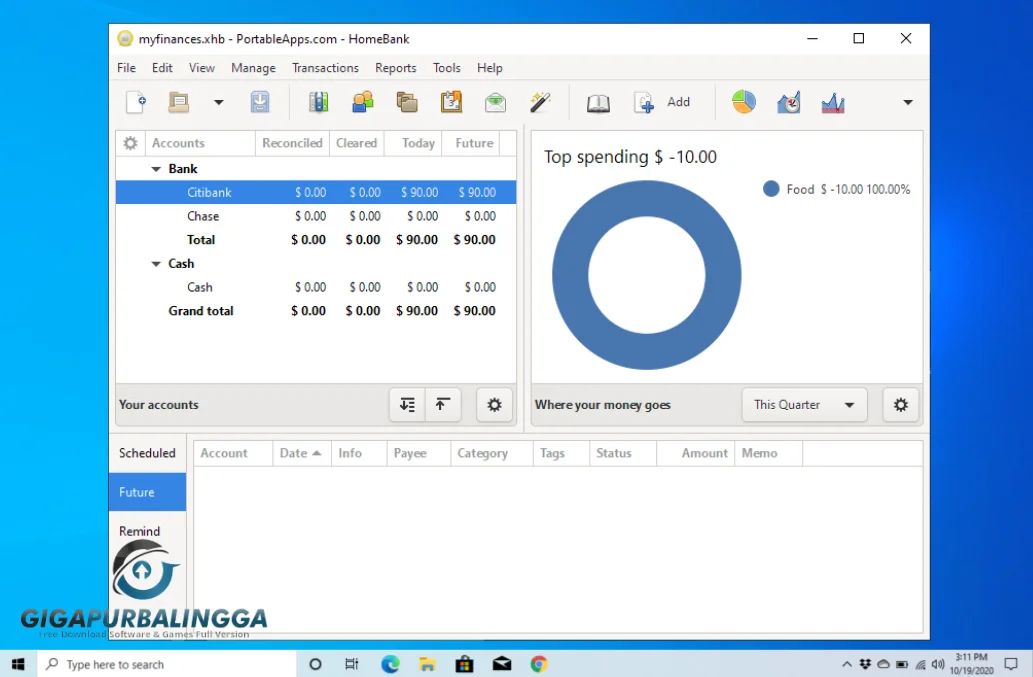Open the Accounts manager toolbar icon
The image size is (1033, 677).
[x=318, y=102]
